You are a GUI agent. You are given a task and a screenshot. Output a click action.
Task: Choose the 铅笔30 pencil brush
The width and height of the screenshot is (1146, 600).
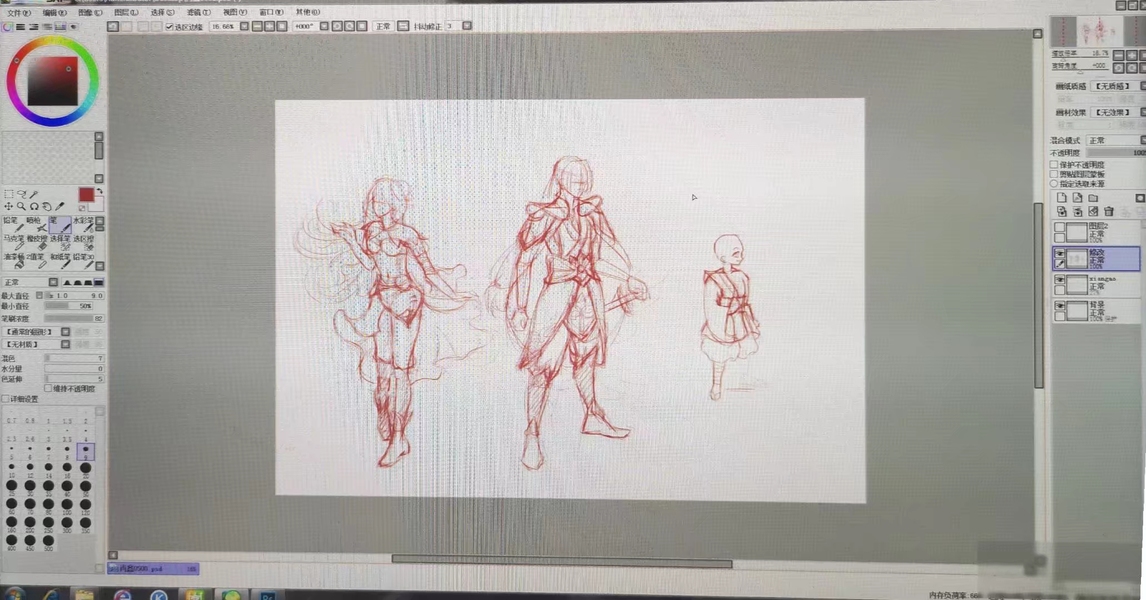(83, 260)
